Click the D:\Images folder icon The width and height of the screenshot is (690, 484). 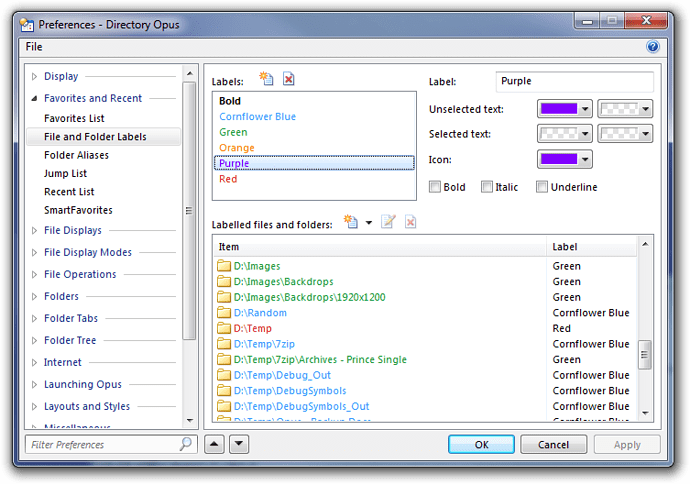click(224, 265)
